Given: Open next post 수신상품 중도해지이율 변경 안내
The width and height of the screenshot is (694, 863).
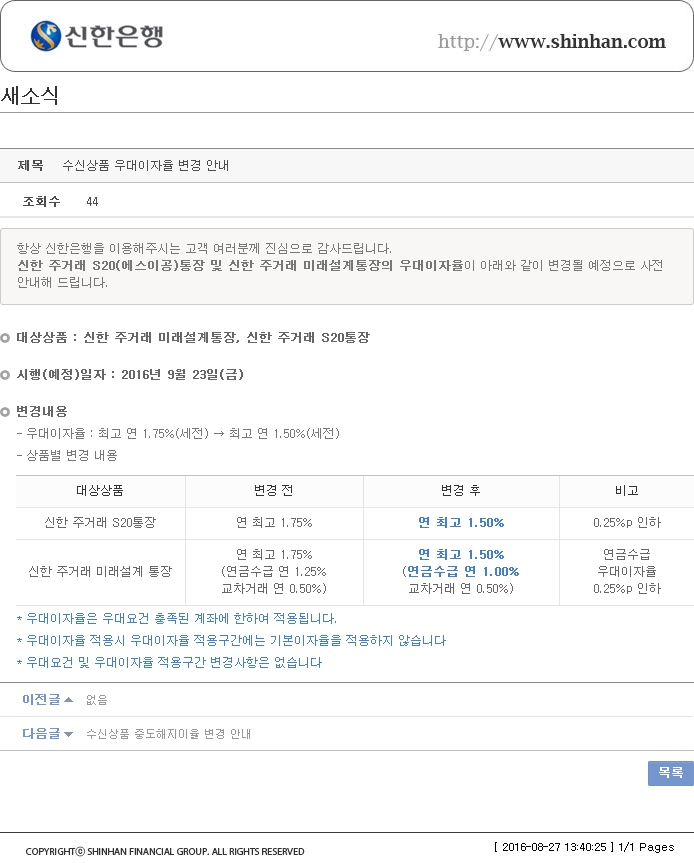Looking at the screenshot, I should click(x=168, y=734).
